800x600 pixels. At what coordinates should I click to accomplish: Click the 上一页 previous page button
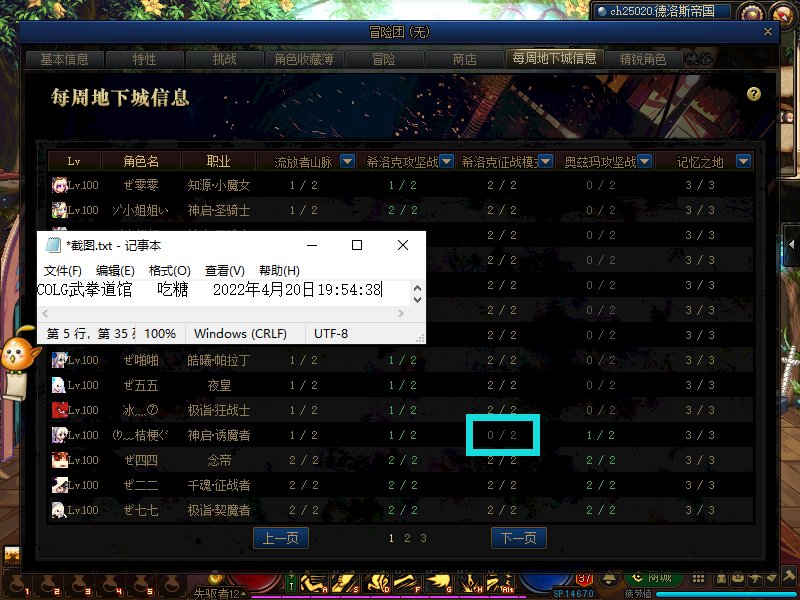[281, 538]
